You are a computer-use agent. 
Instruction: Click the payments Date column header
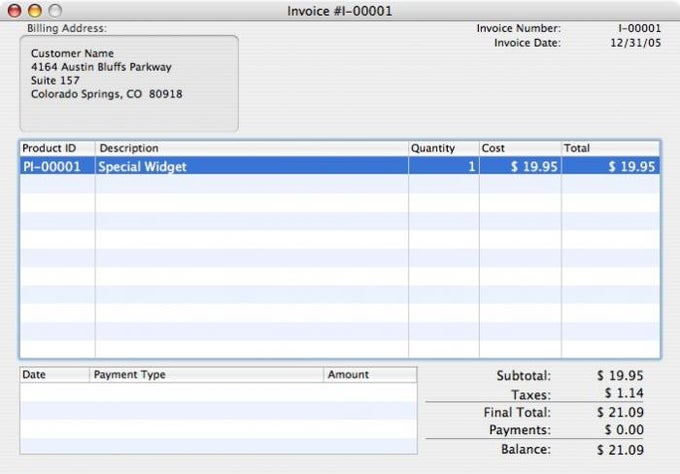click(x=55, y=375)
